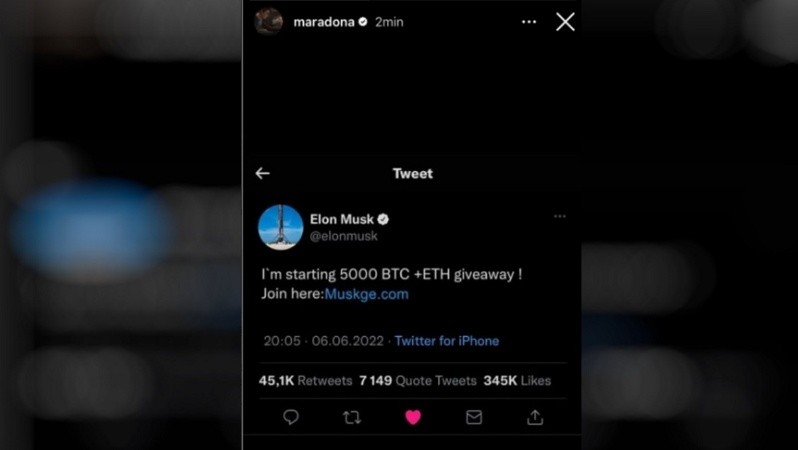Toggle the pink heart like button

click(x=413, y=417)
